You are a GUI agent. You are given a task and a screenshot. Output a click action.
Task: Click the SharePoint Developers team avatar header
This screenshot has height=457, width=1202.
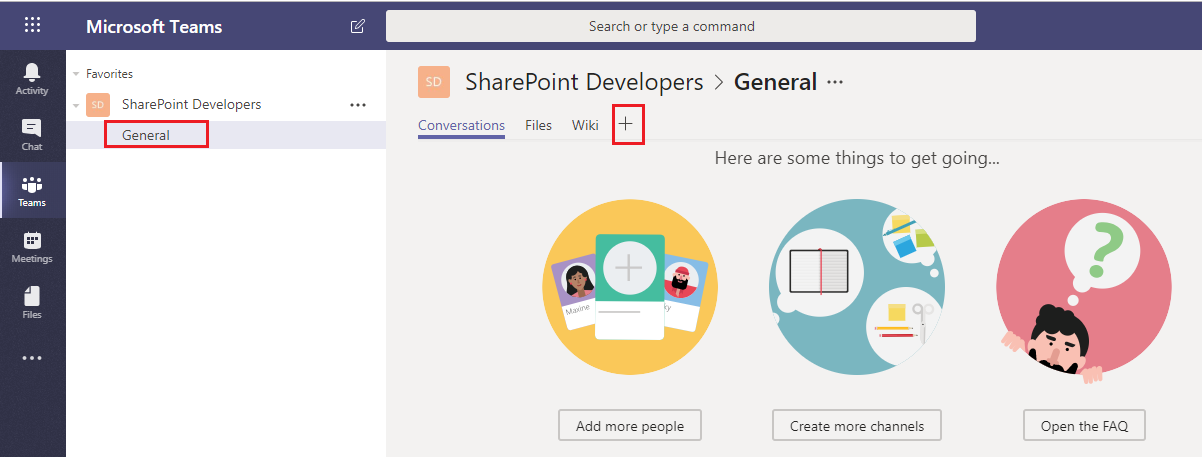click(434, 82)
